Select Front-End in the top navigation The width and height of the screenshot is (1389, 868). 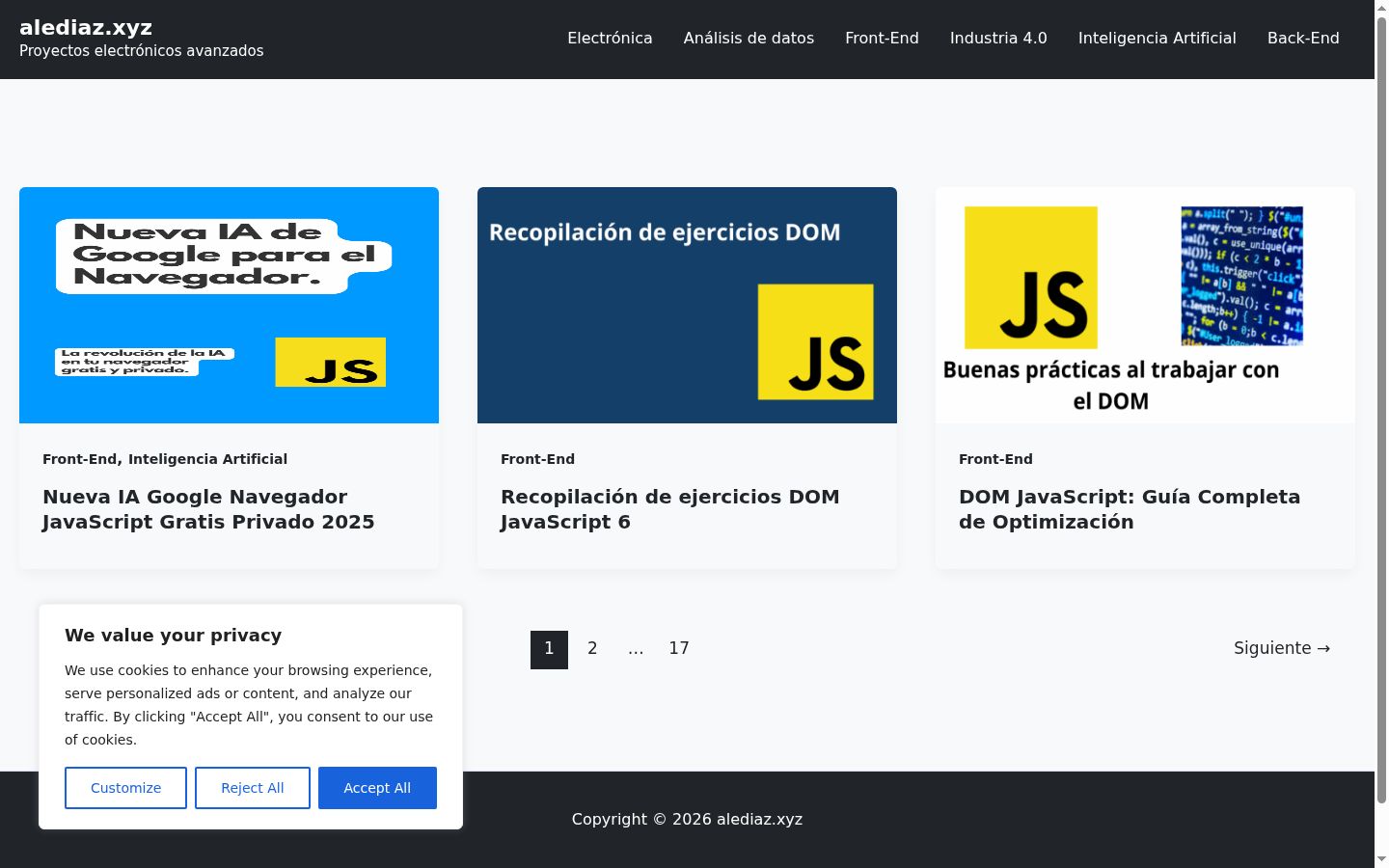[882, 39]
